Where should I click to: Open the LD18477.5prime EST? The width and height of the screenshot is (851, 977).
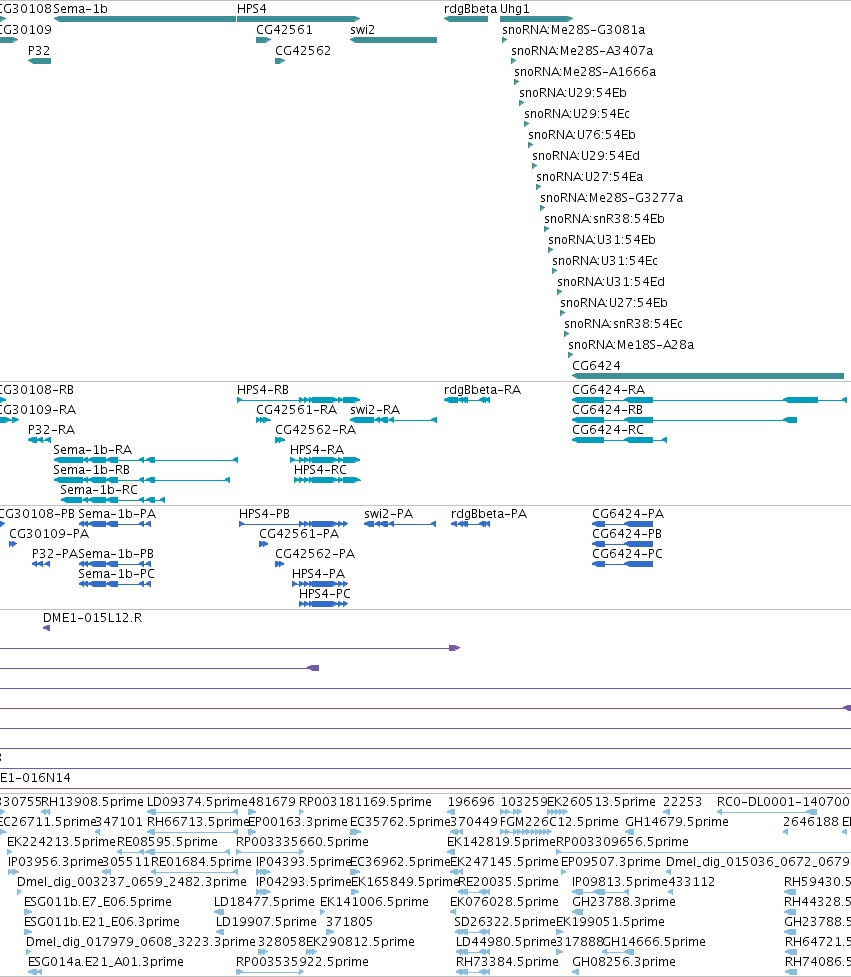coord(219,912)
